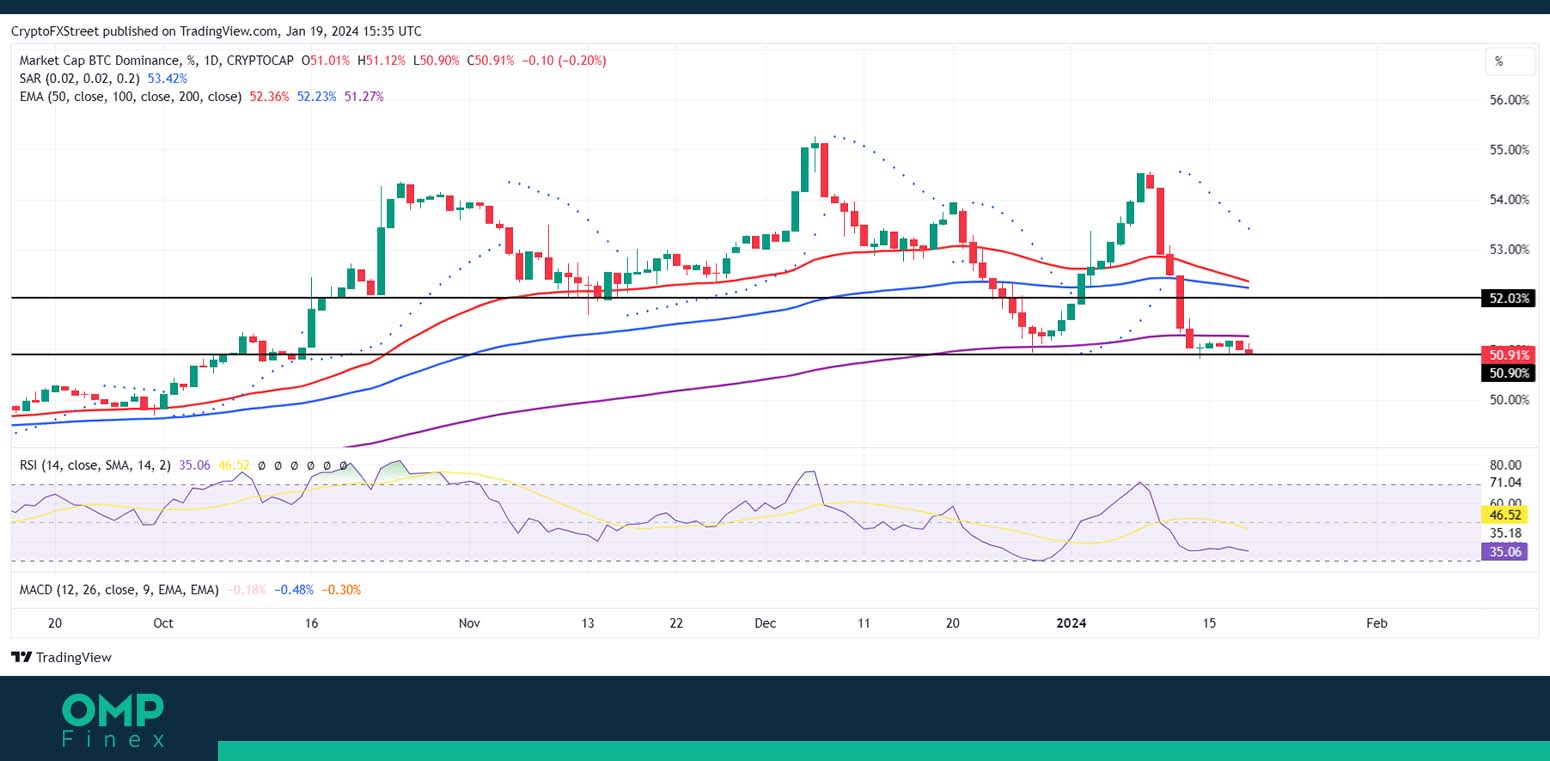Click the 16 date label on time axis

(x=311, y=623)
